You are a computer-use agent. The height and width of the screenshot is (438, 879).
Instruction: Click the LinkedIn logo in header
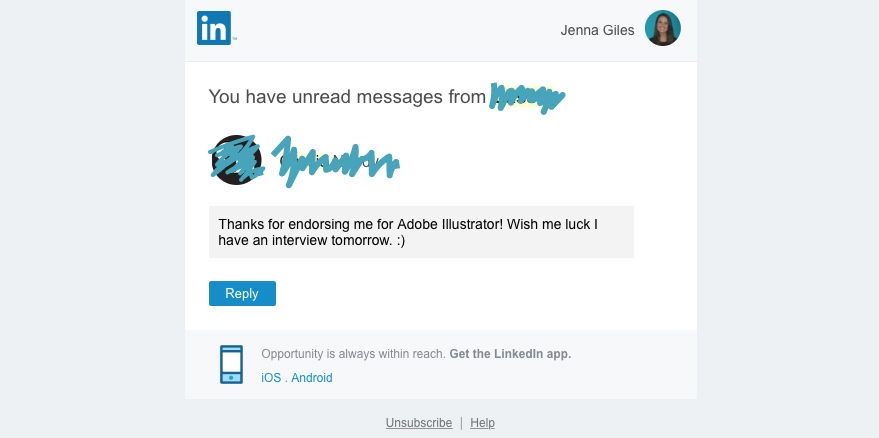coord(214,28)
